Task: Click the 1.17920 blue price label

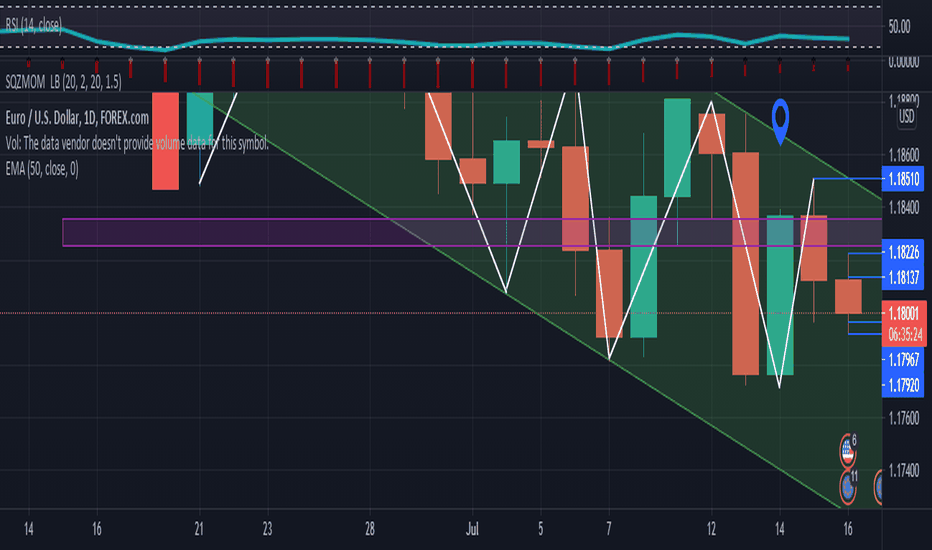Action: [x=903, y=385]
